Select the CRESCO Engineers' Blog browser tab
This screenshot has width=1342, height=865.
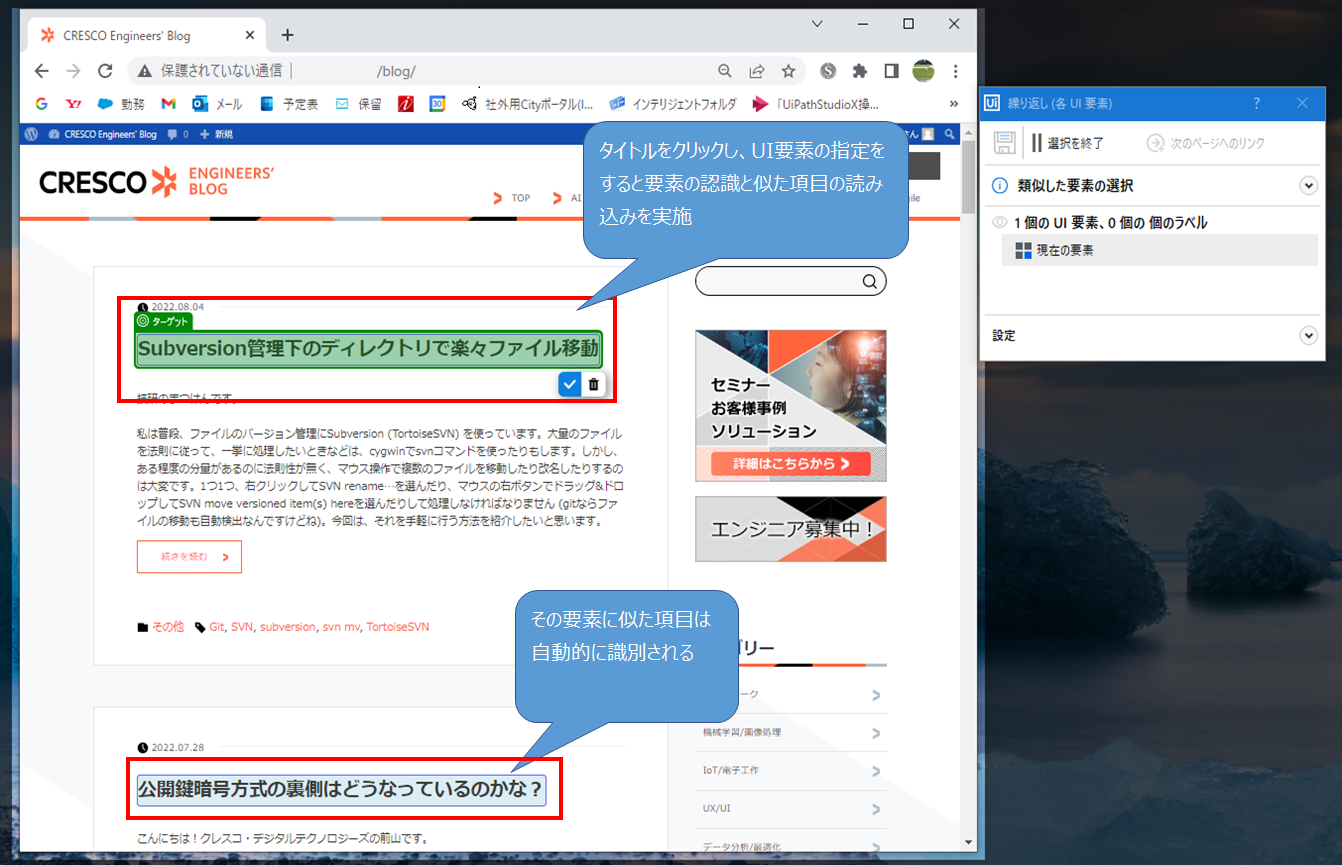(x=148, y=35)
